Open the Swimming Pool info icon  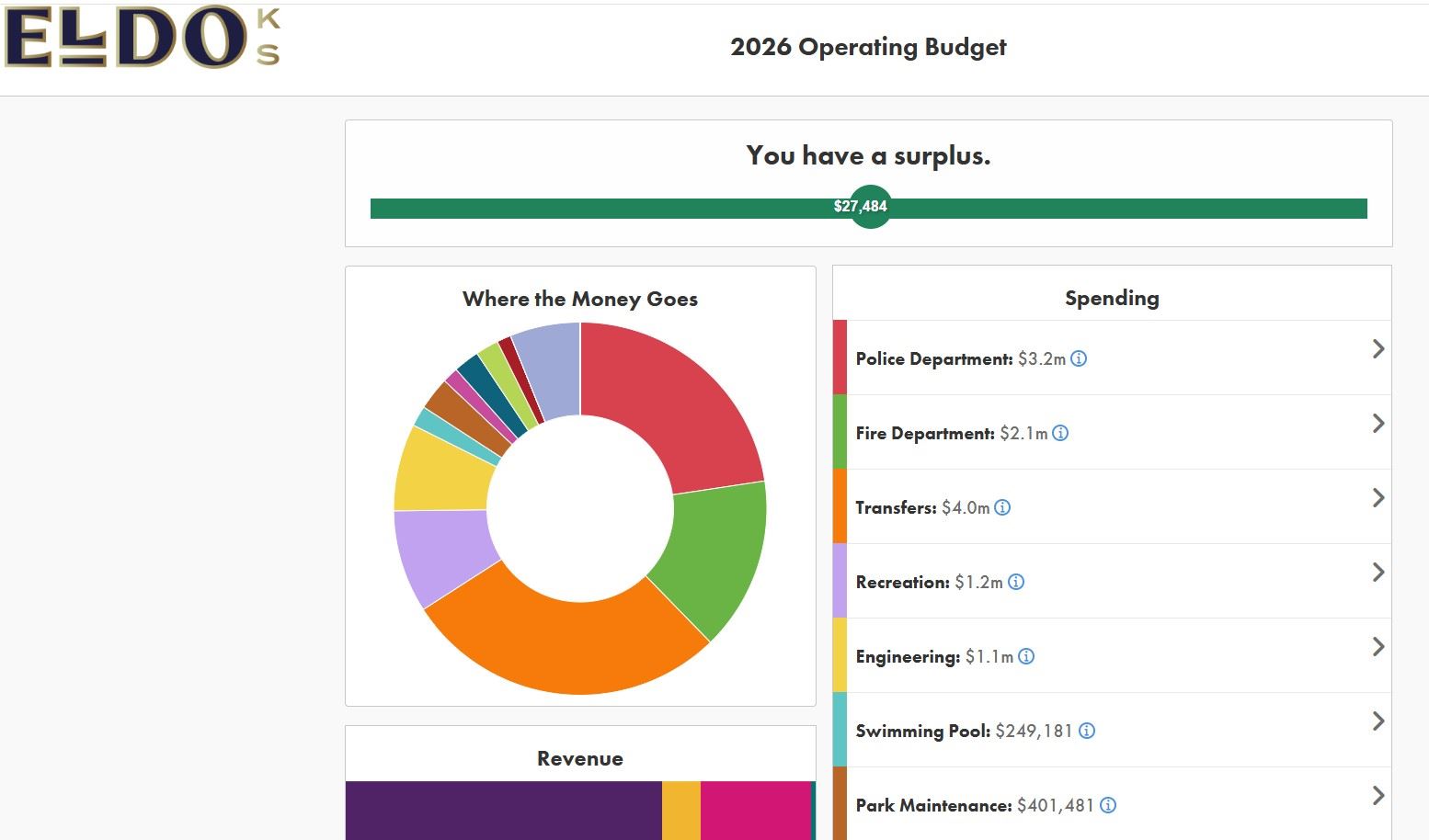[x=1087, y=731]
